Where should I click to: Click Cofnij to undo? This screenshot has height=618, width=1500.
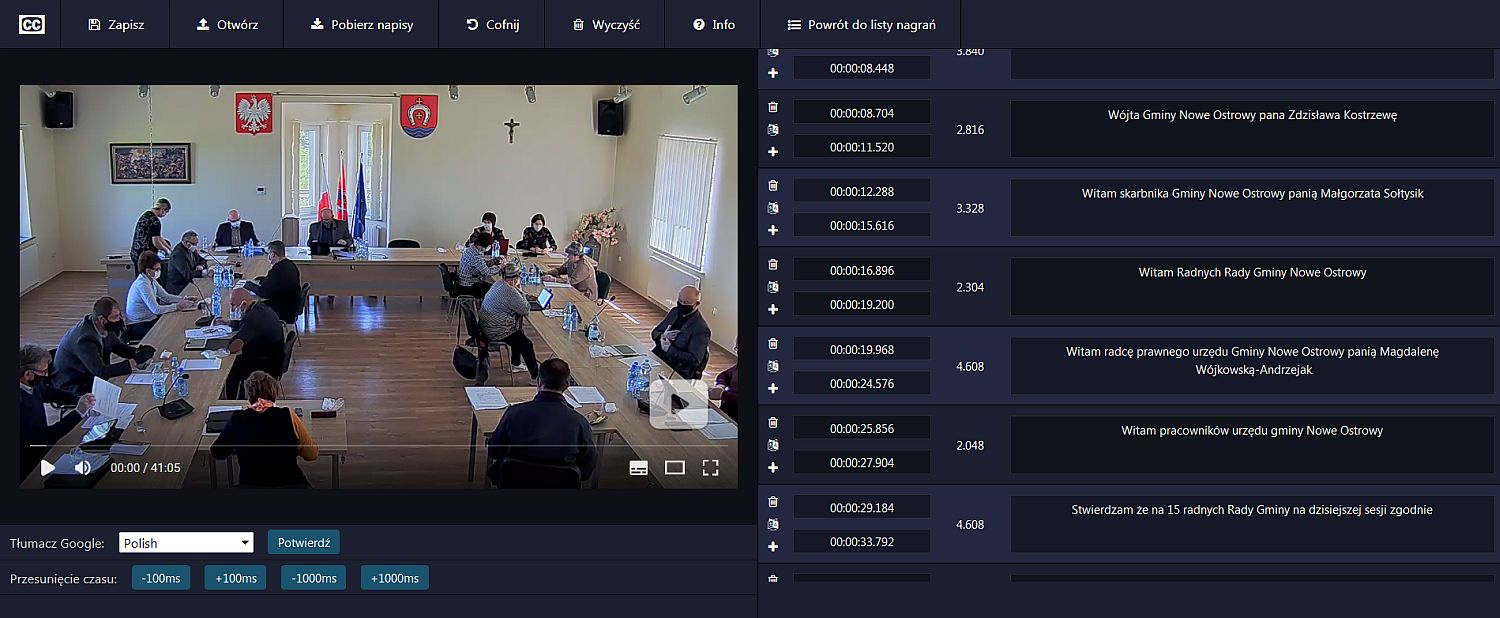pos(492,24)
